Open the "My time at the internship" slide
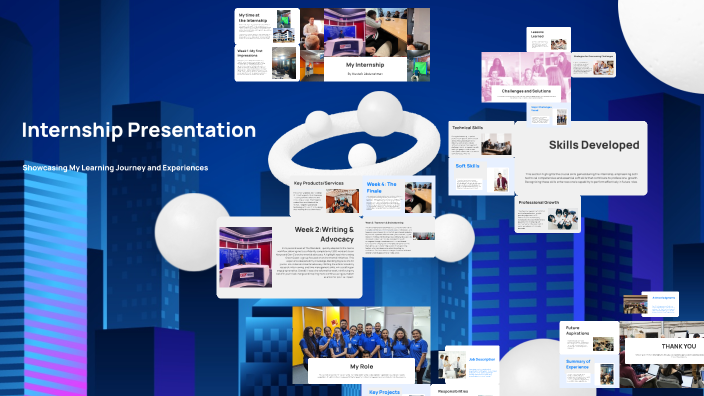This screenshot has width=704, height=396. (267, 26)
